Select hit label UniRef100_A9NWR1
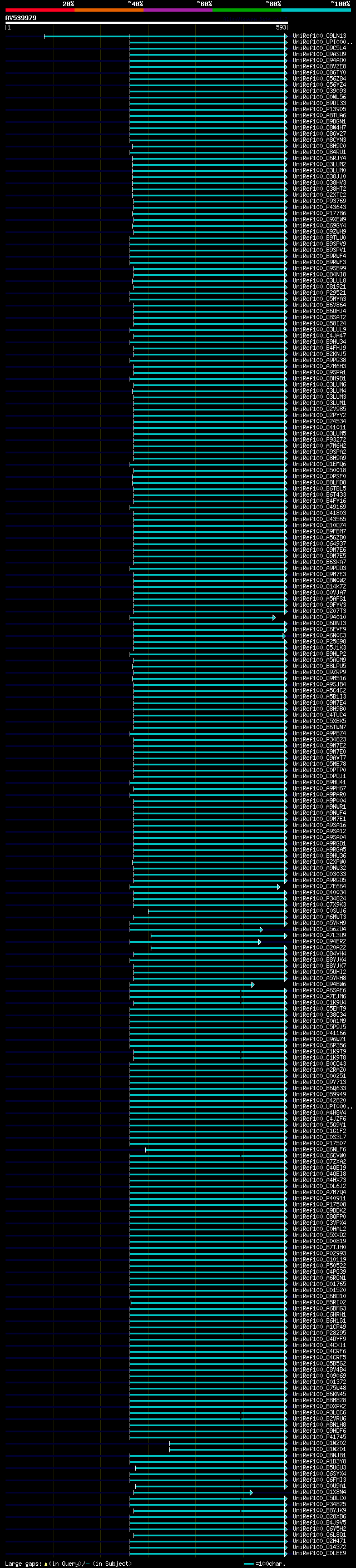The width and height of the screenshot is (356, 1568). click(x=319, y=807)
